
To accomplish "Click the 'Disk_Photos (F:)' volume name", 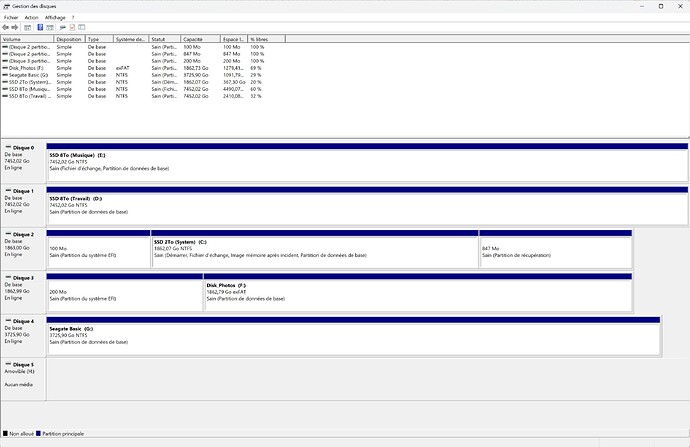I will [x=26, y=68].
